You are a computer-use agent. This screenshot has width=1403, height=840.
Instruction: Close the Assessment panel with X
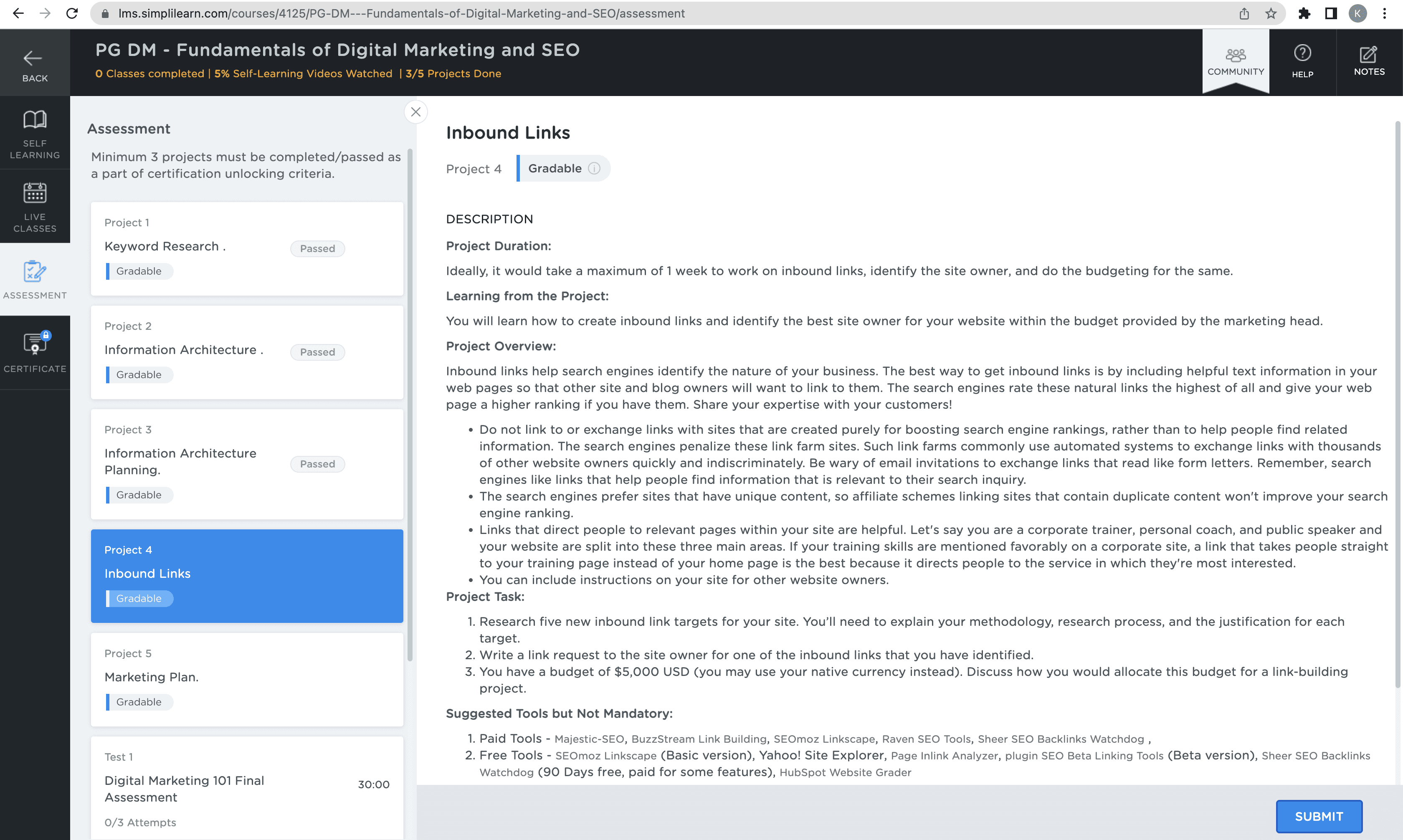point(415,112)
